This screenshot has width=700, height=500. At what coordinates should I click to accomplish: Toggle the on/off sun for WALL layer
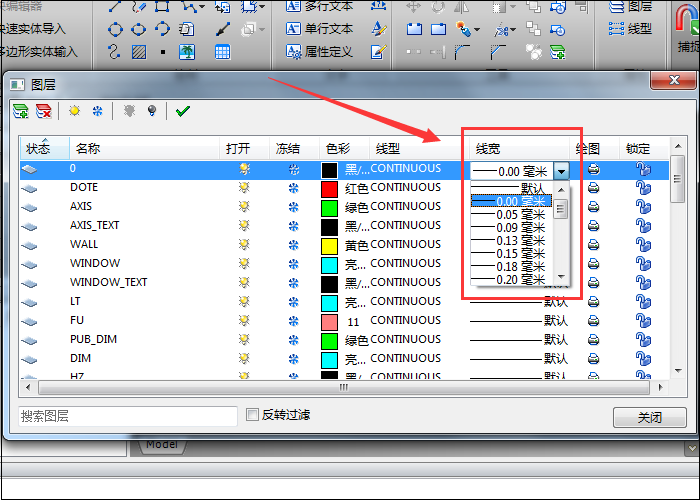tap(244, 245)
